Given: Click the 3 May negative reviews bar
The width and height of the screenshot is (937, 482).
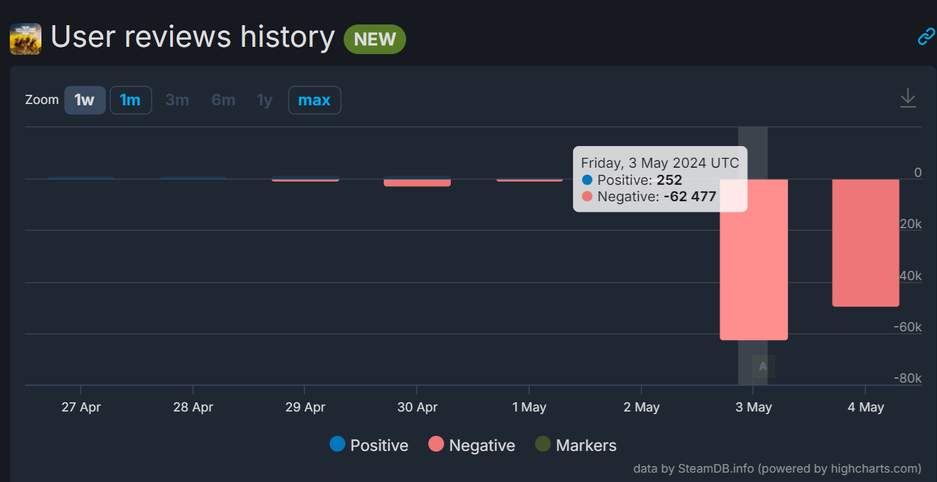Looking at the screenshot, I should (754, 260).
